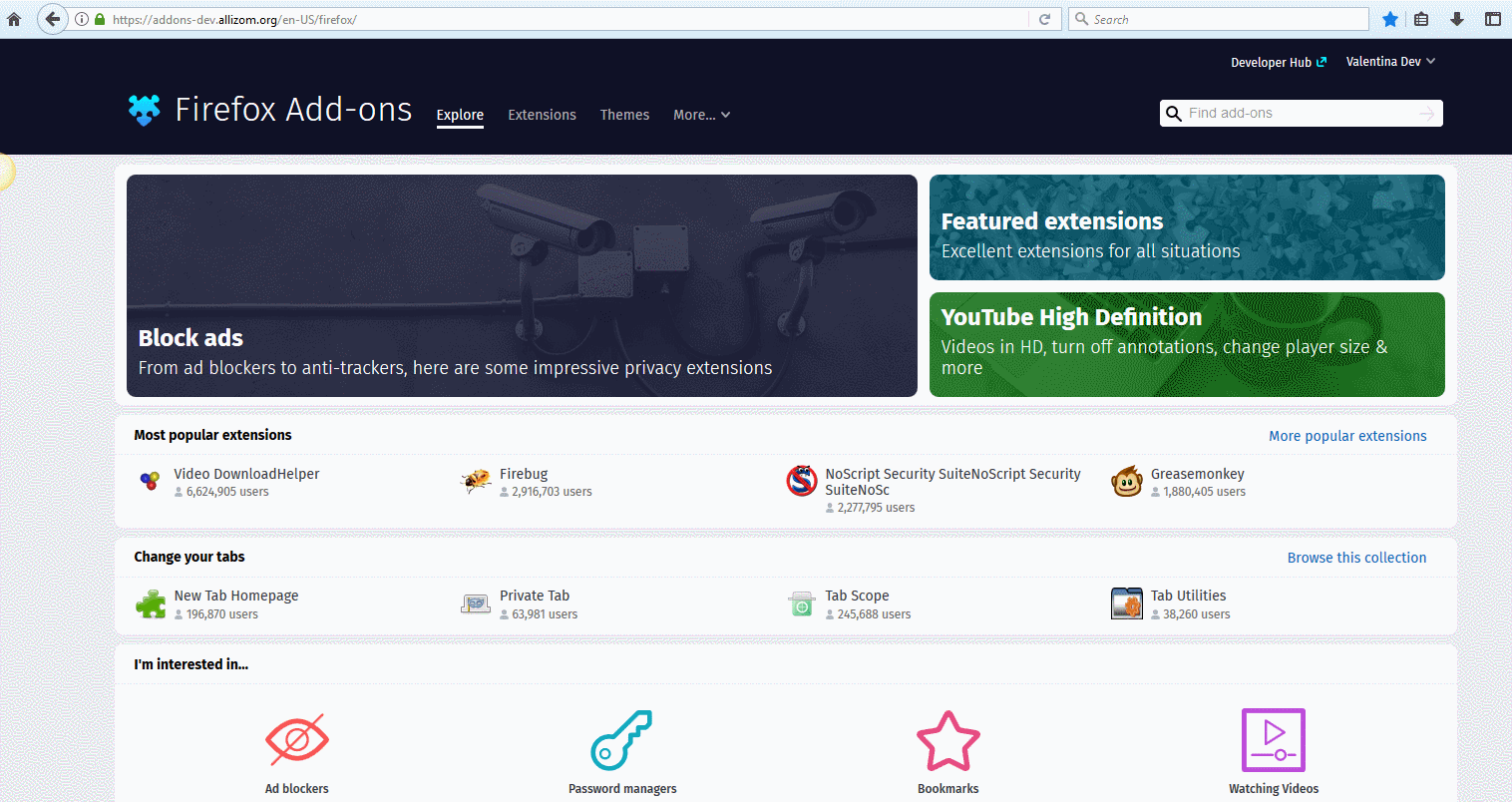Open the New Tab Homepage extension name
This screenshot has height=802, width=1512.
point(236,596)
